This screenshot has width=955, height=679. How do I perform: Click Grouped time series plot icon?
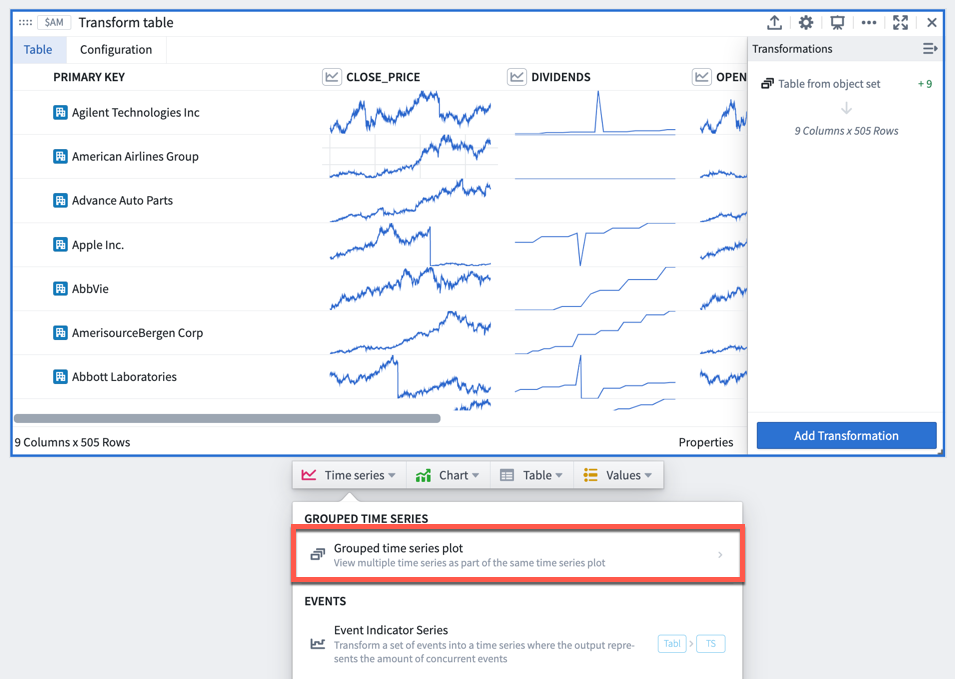(x=317, y=554)
